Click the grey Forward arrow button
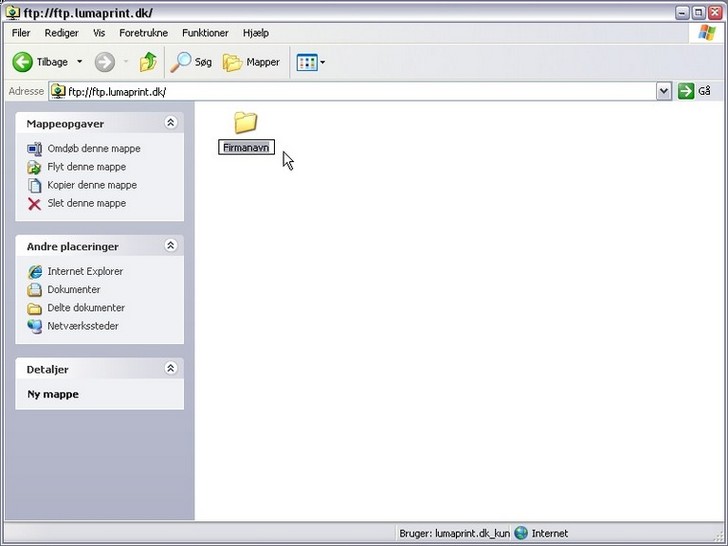 [104, 62]
